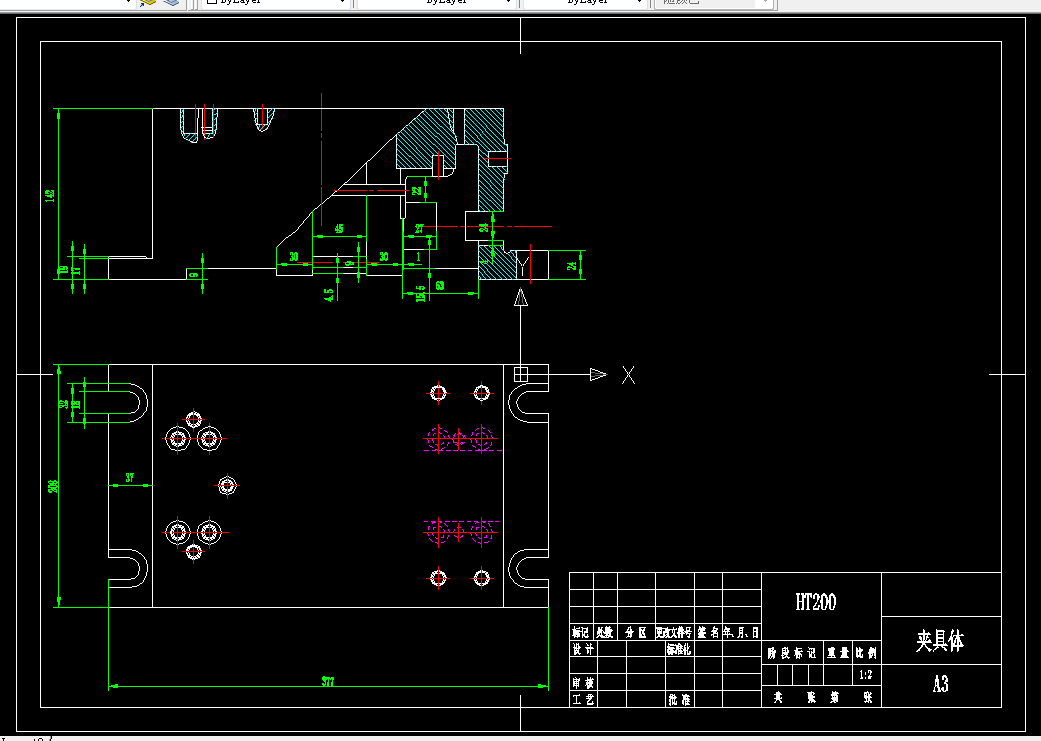Open the color control ByLayer dropdown with swatch
Viewport: 1041px width, 741px height.
276,3
